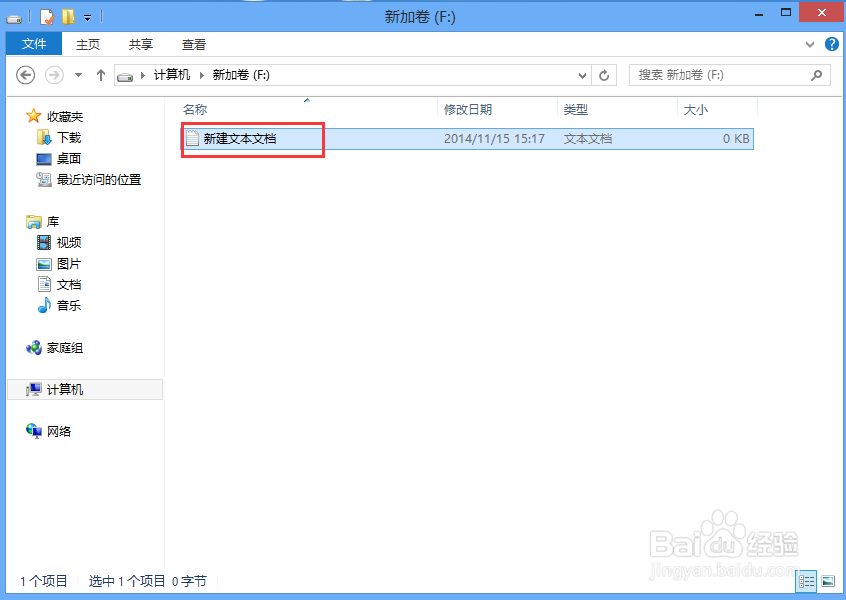
Task: Create new folder via quick access toolbar icon
Action: [x=68, y=17]
